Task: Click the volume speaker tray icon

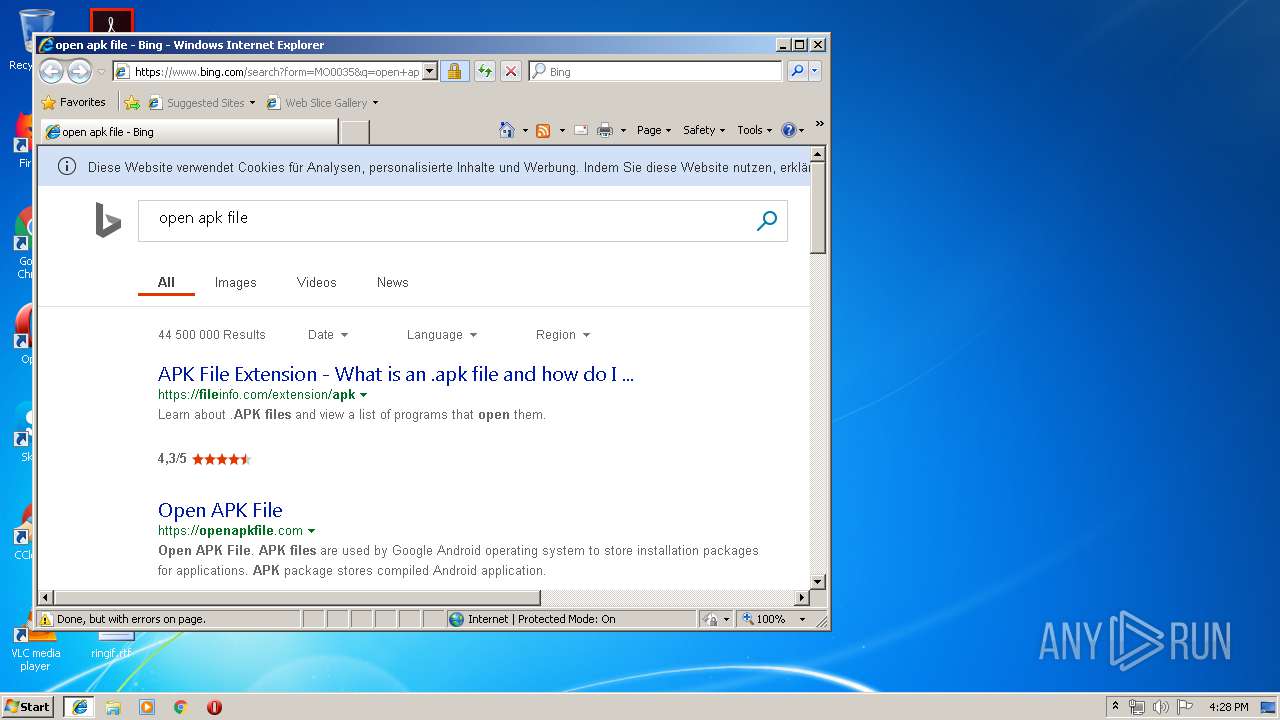Action: (x=1160, y=706)
